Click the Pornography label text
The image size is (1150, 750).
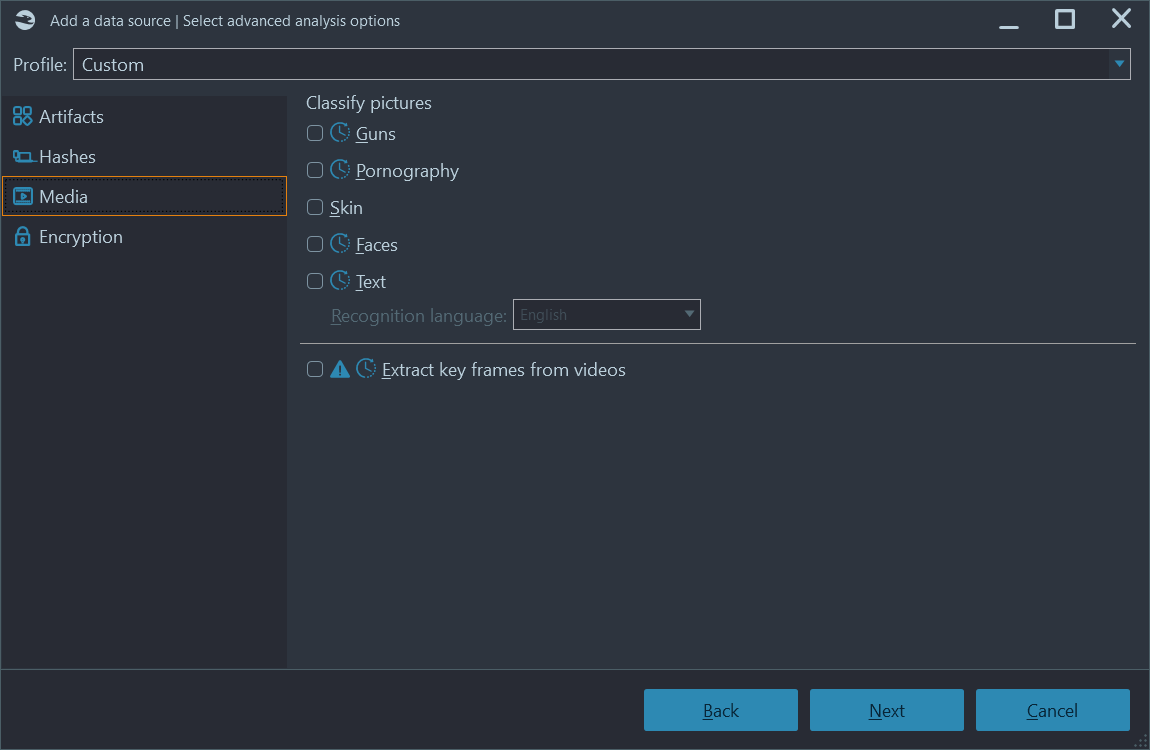pyautogui.click(x=407, y=171)
